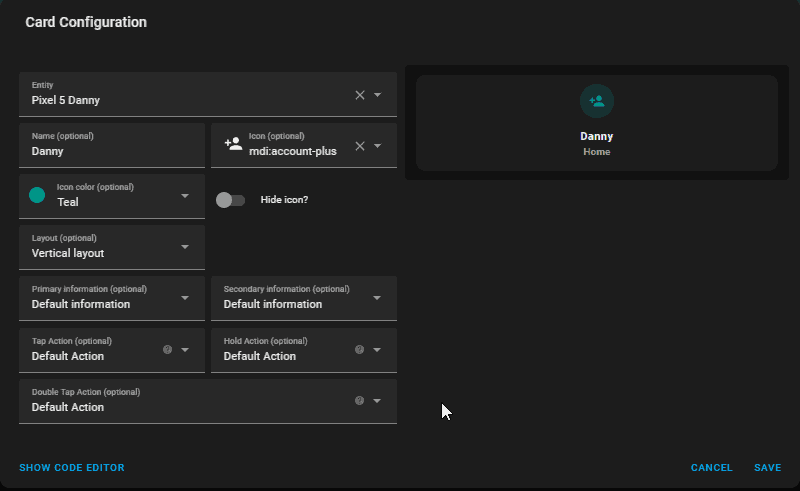Click the Hold Action help icon
This screenshot has height=491, width=800.
[x=360, y=350]
